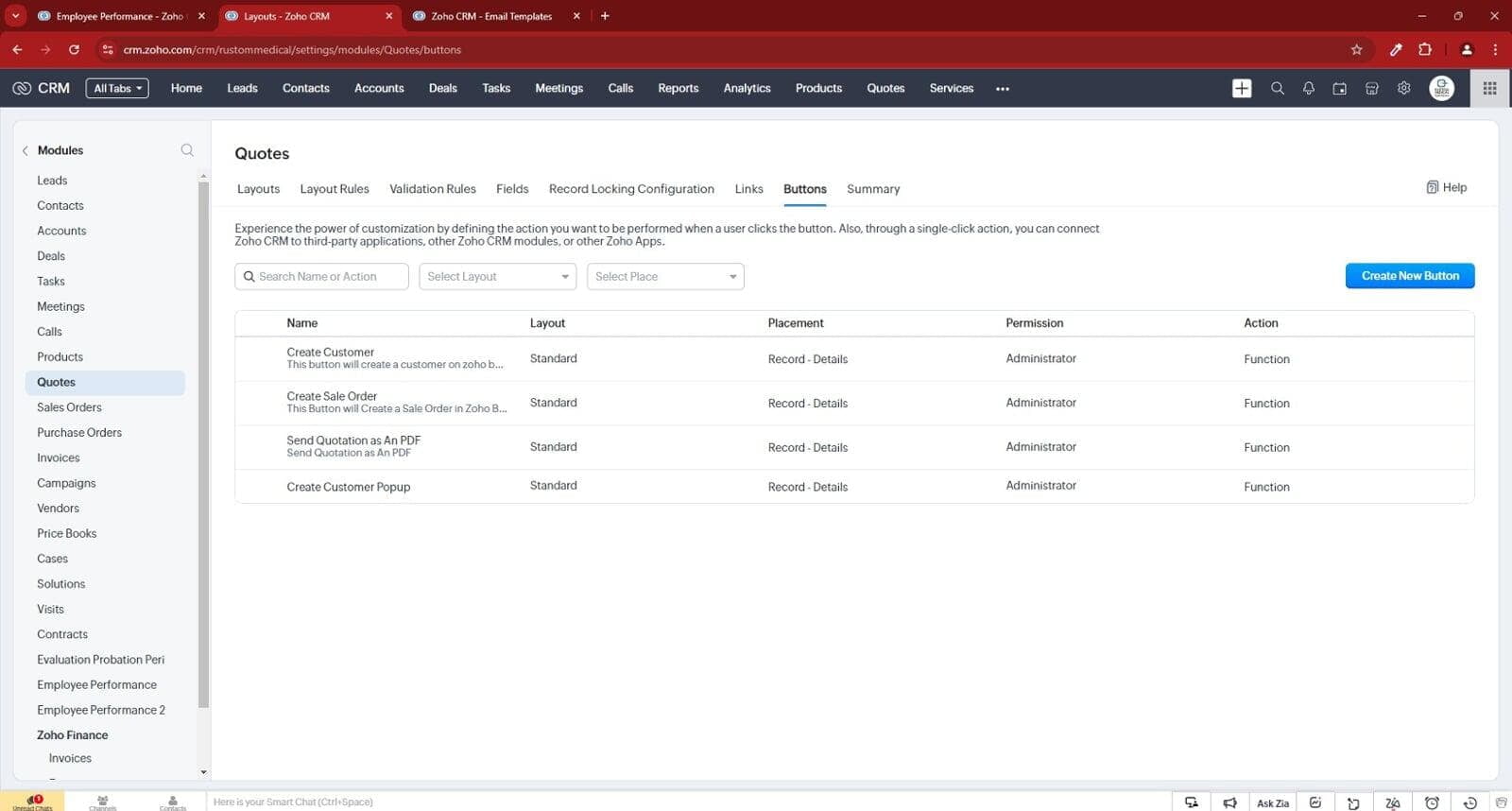Open the Select Layout dropdown
The image size is (1512, 811).
(x=497, y=276)
